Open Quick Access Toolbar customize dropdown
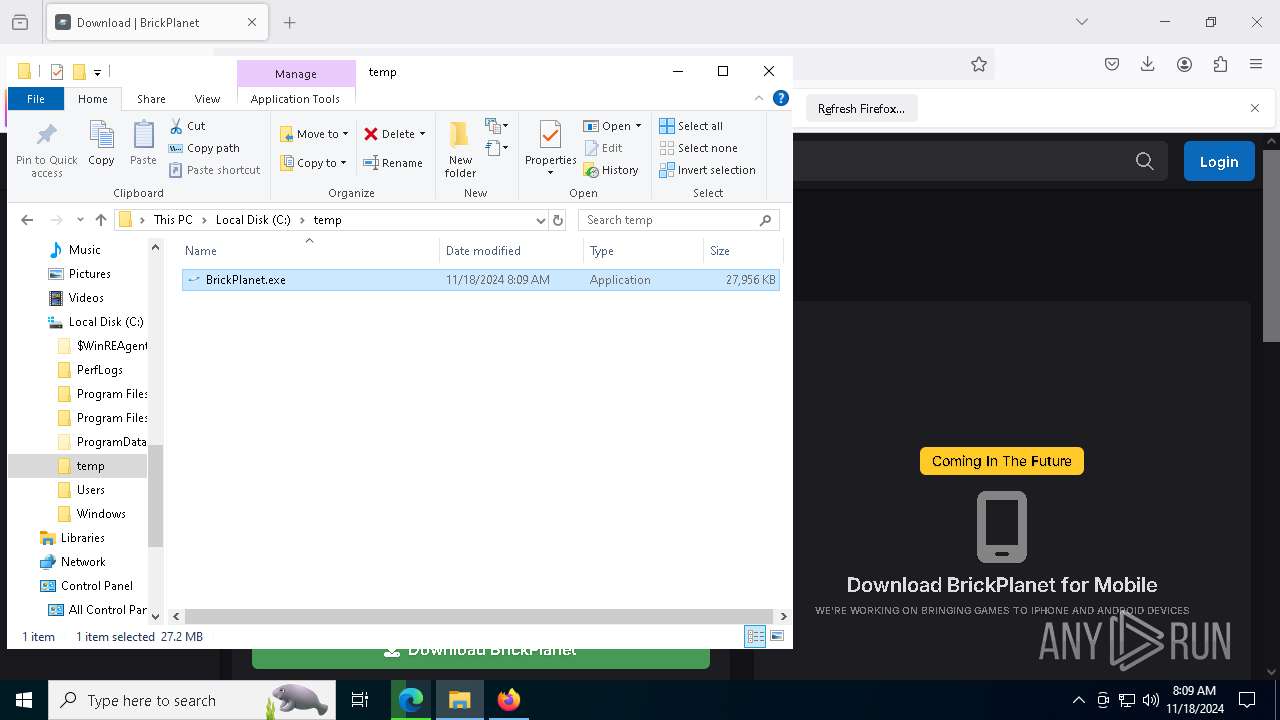The height and width of the screenshot is (720, 1280). tap(97, 72)
